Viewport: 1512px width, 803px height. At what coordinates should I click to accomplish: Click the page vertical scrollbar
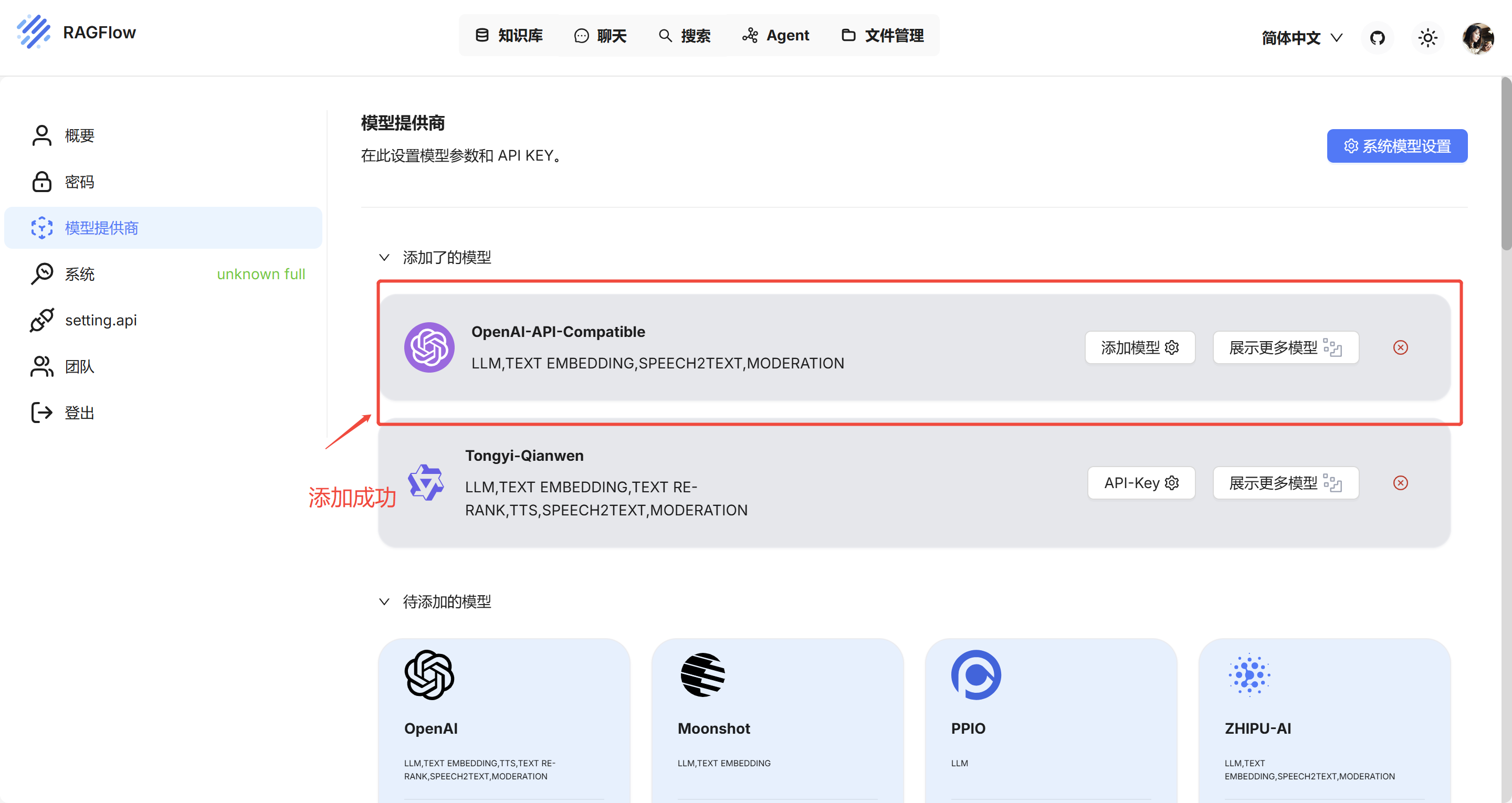click(x=1506, y=164)
